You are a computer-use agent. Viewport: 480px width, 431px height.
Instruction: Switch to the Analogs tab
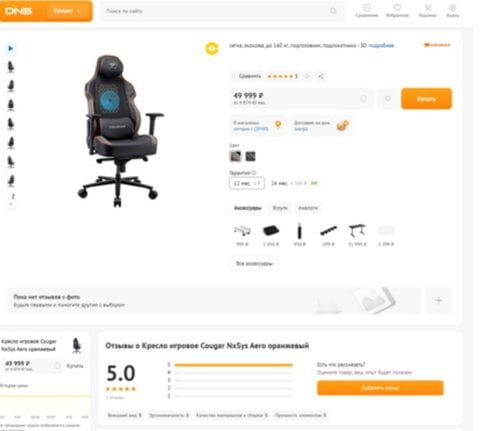[308, 208]
